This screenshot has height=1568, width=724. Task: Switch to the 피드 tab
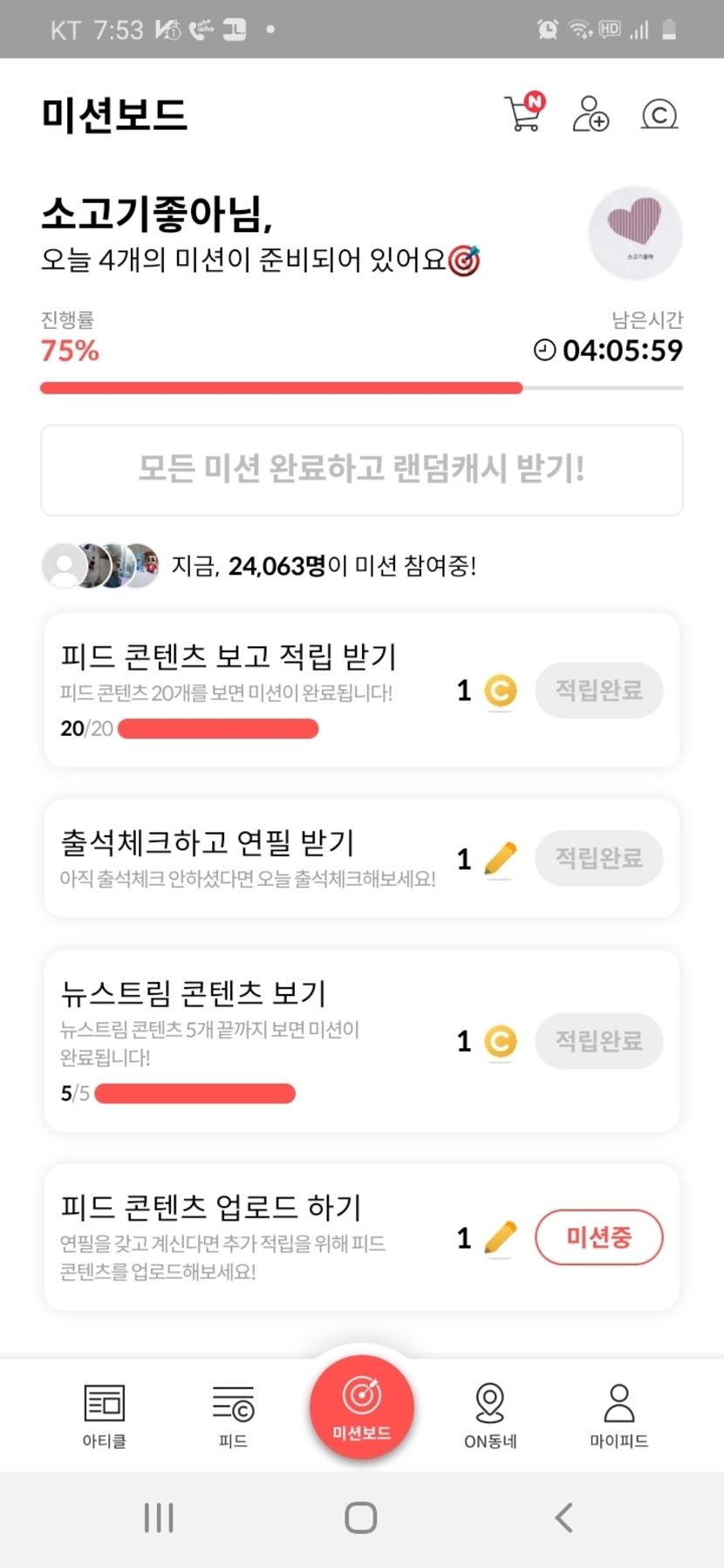click(x=233, y=1415)
